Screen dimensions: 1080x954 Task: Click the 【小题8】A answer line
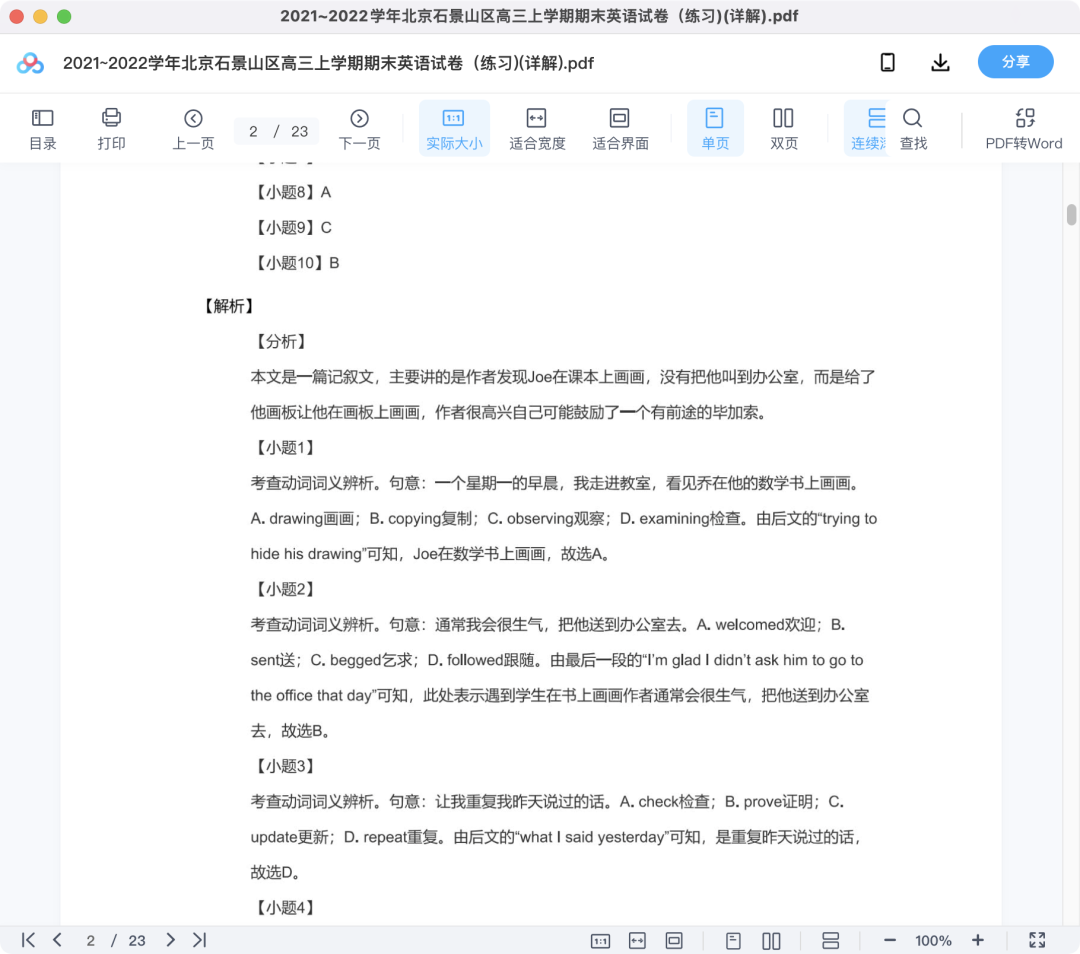[x=292, y=192]
